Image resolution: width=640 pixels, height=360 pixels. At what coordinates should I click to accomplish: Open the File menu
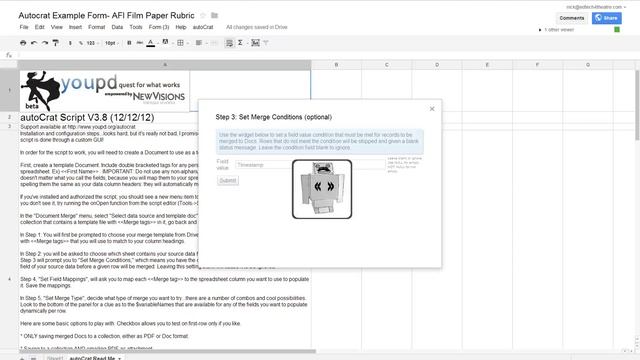pos(24,27)
